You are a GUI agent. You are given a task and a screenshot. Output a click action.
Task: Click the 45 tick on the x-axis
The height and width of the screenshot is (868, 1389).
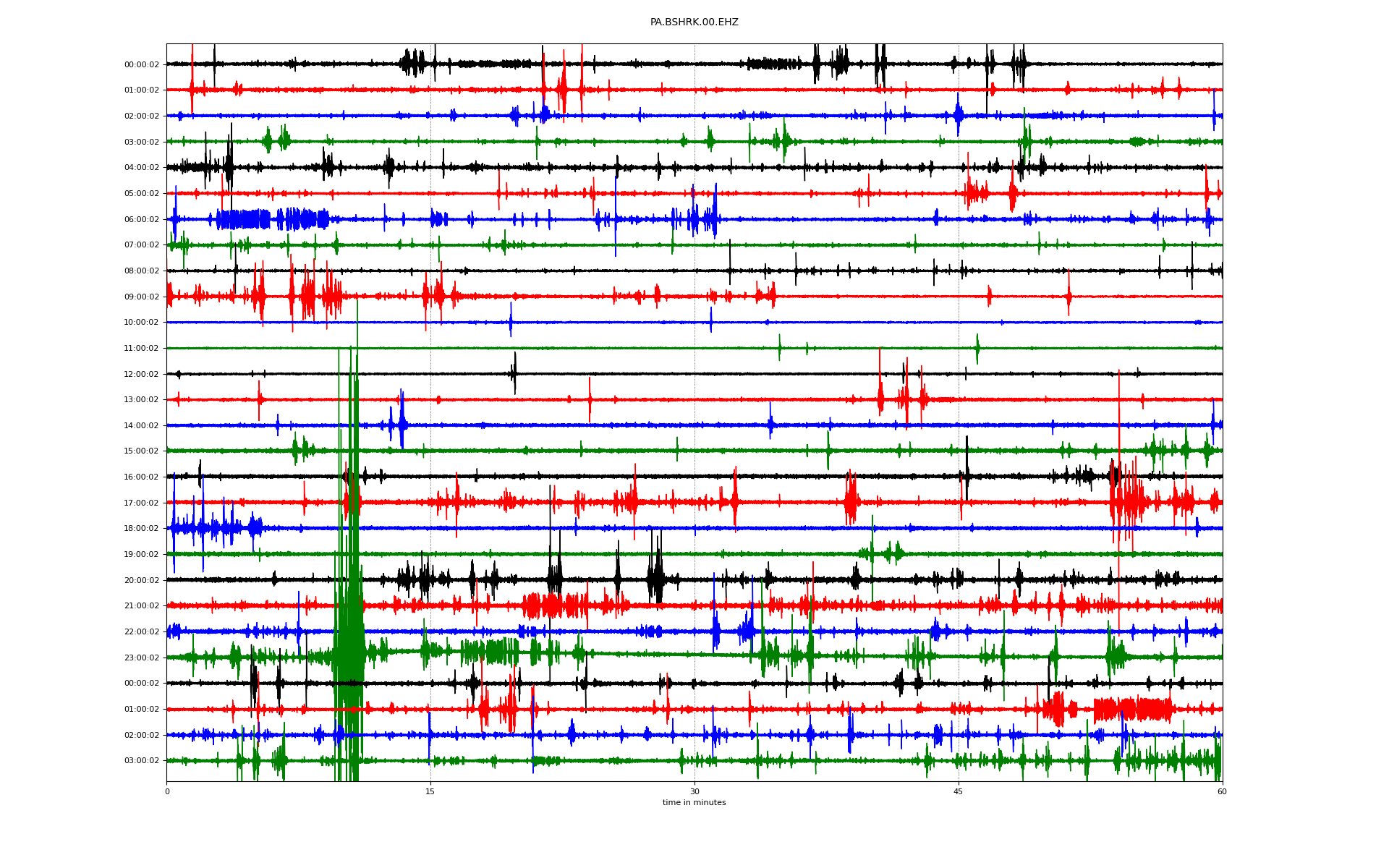(958, 791)
